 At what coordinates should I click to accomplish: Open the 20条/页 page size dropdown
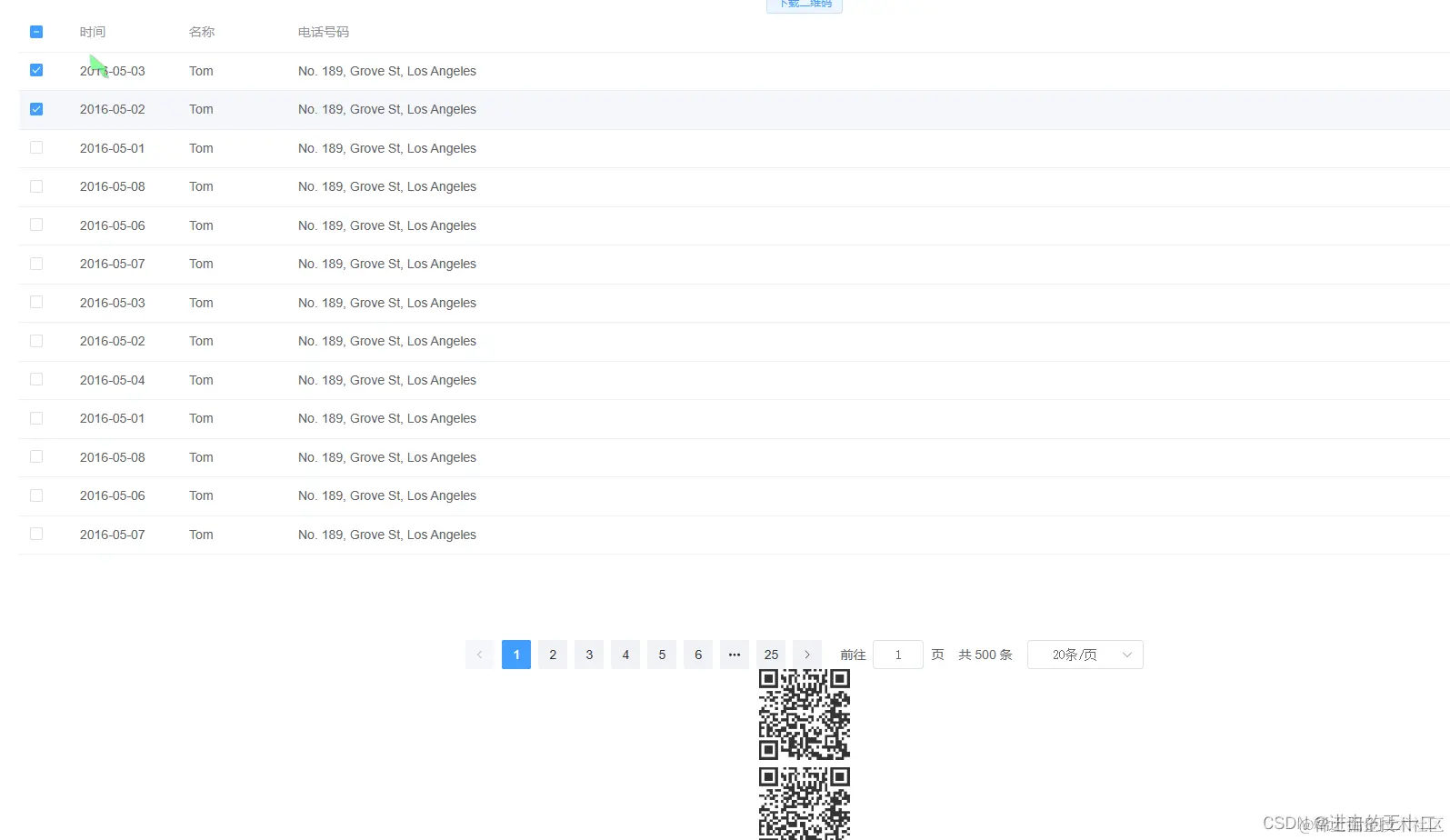click(x=1085, y=655)
